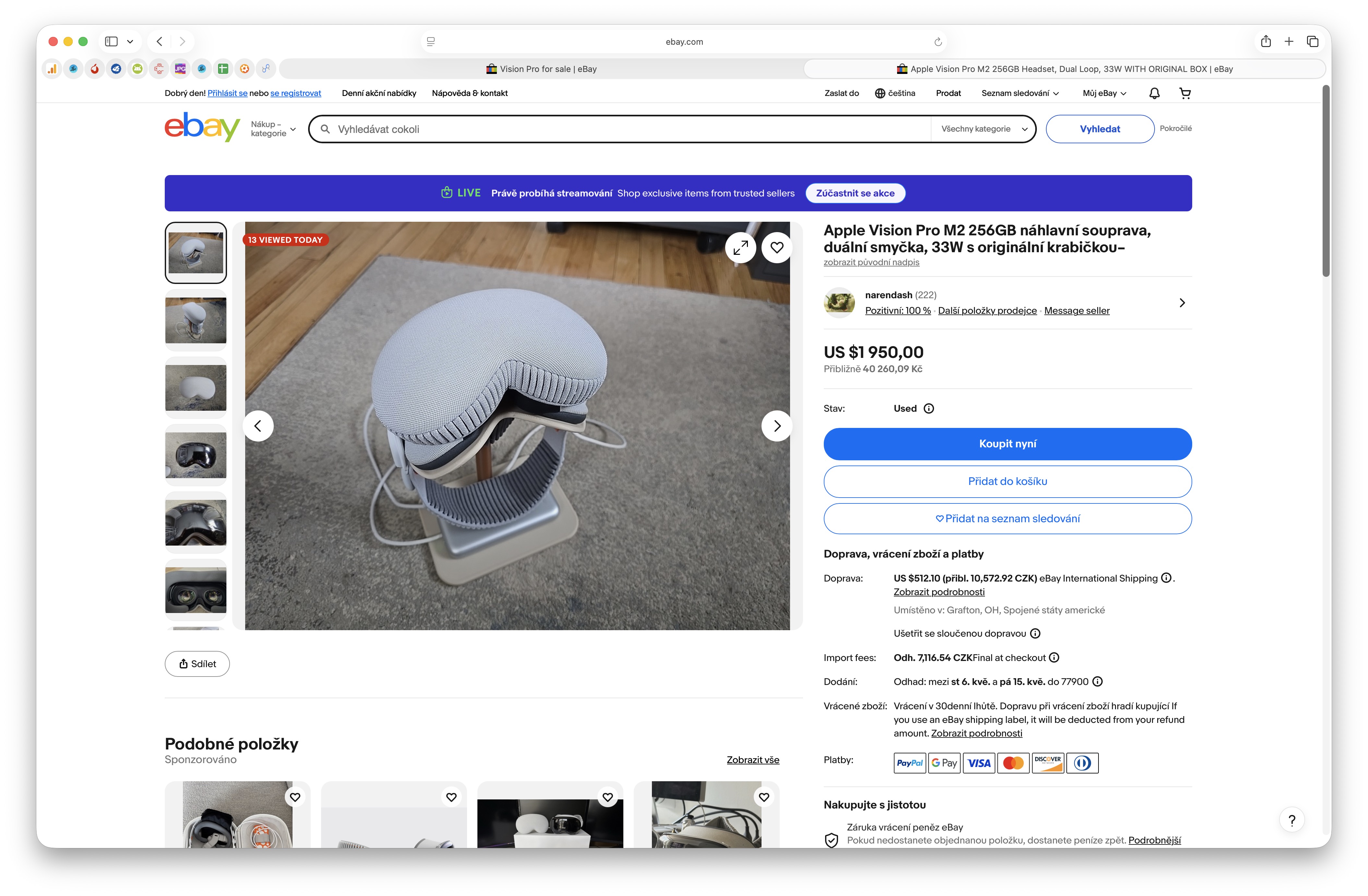This screenshot has height=896, width=1368.
Task: Switch to the Vision Pro for sale tab
Action: [541, 69]
